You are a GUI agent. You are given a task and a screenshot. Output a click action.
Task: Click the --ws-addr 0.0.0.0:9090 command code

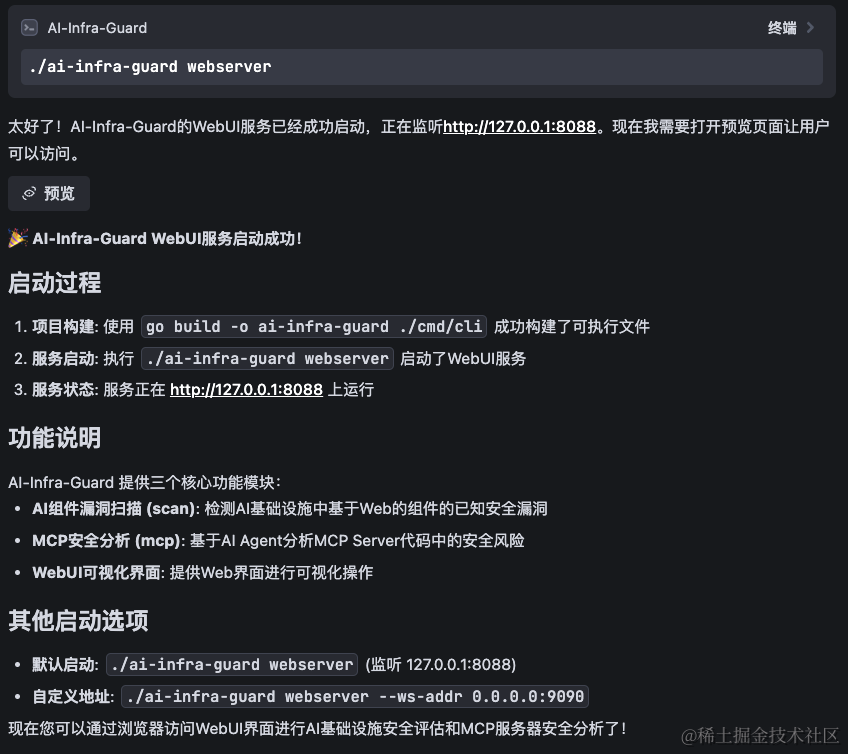coord(355,696)
